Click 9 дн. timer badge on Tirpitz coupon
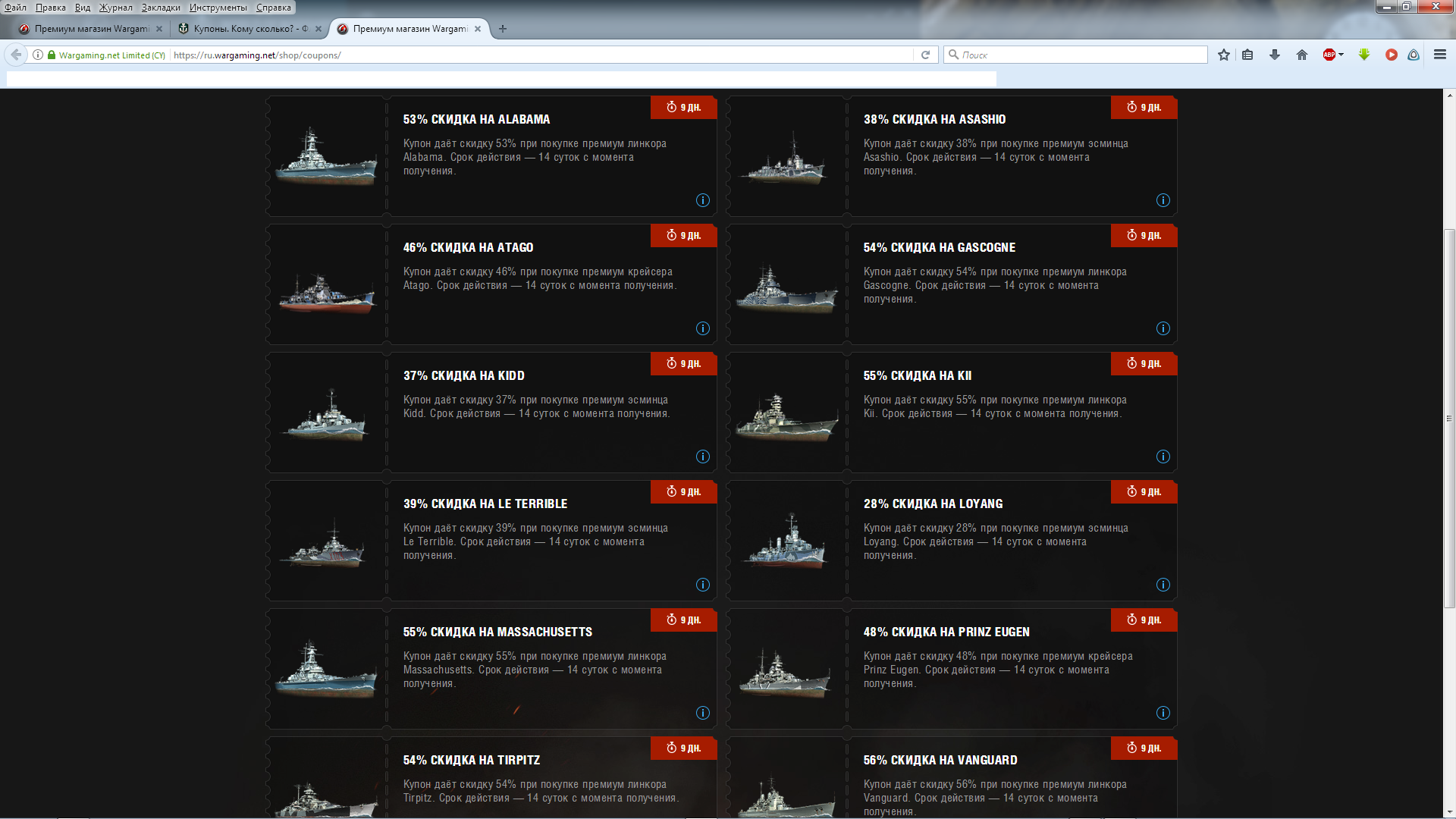The height and width of the screenshot is (819, 1456). (683, 748)
